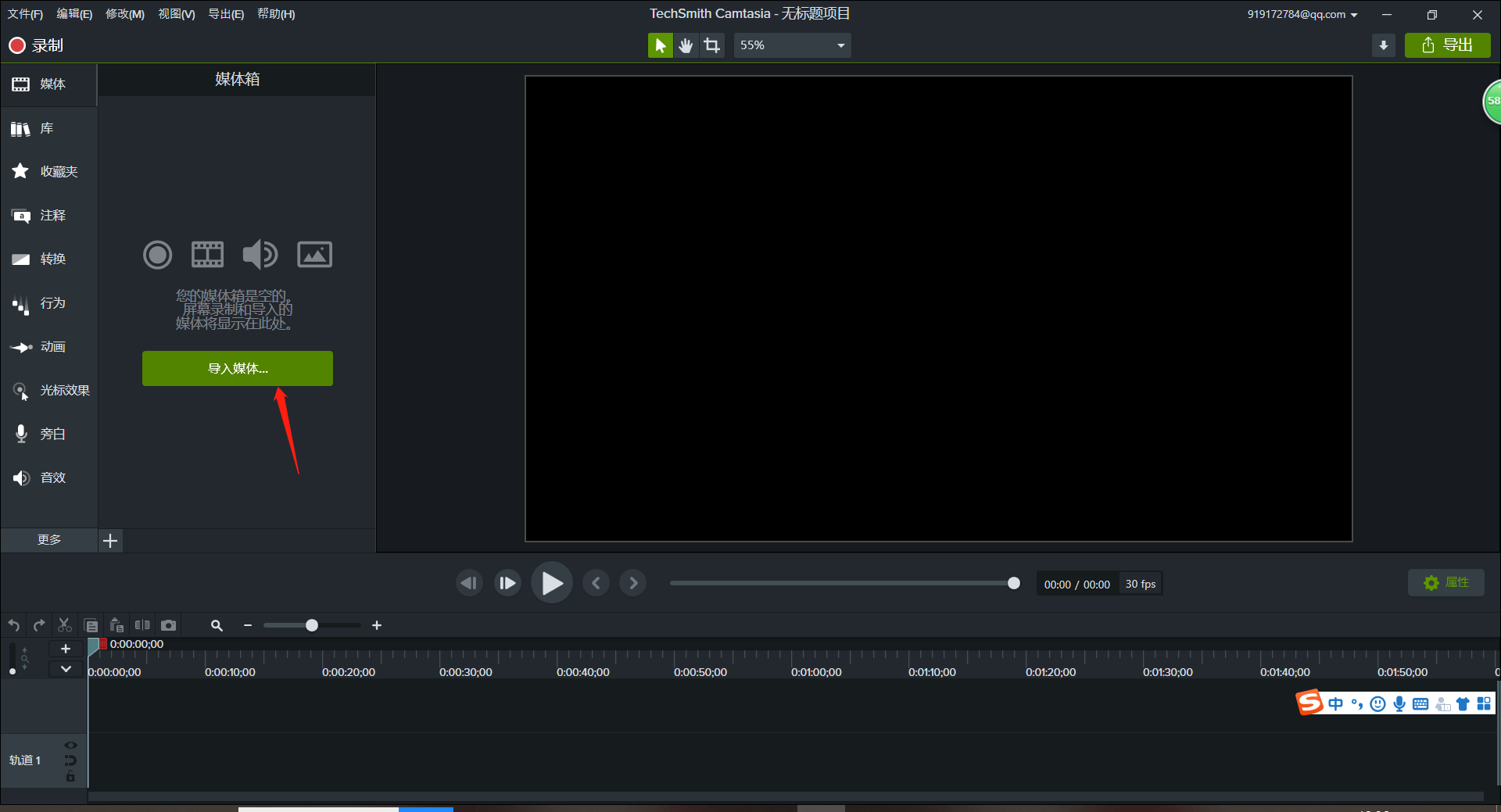The width and height of the screenshot is (1501, 812).
Task: Open the 光标效果 cursor effects tab
Action: 48,390
